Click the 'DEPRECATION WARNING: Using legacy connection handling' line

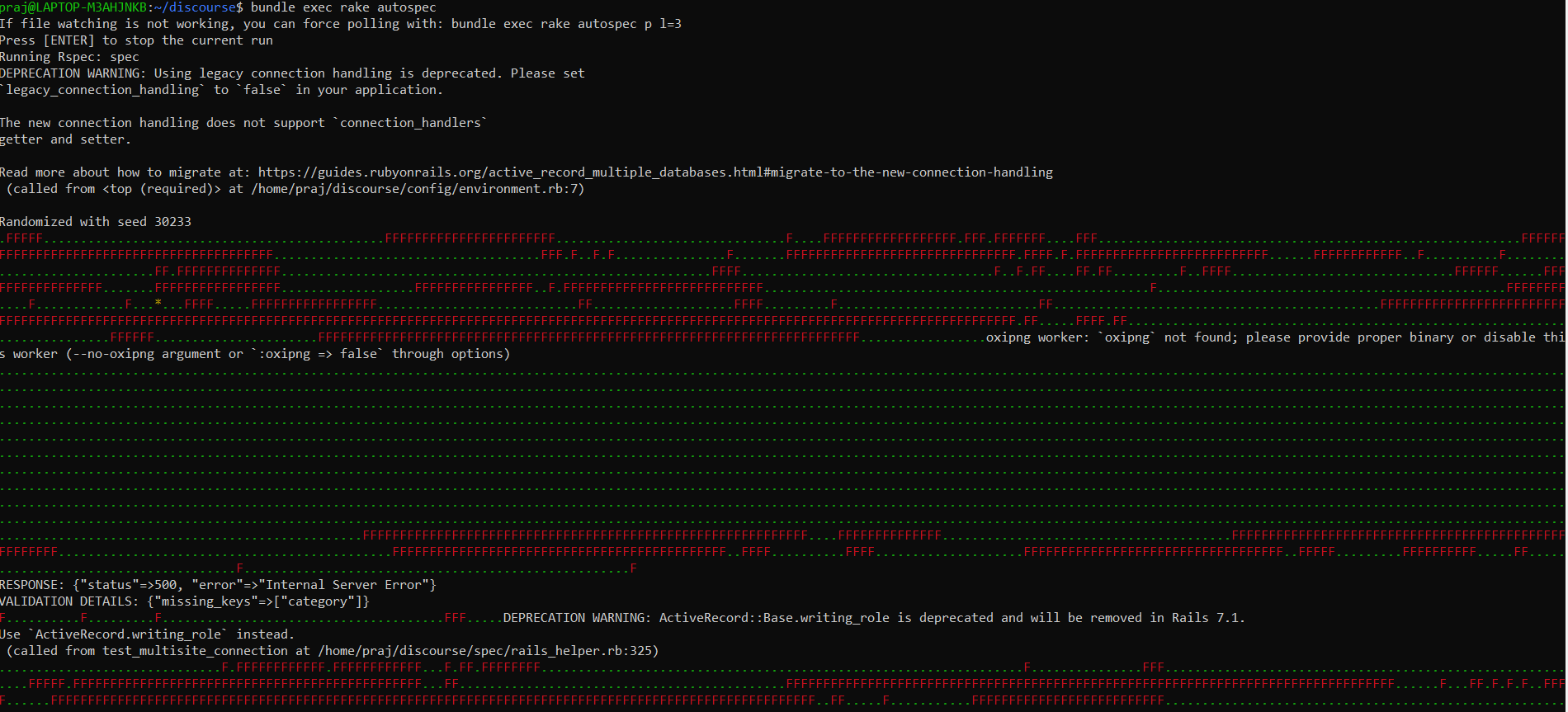tap(292, 73)
